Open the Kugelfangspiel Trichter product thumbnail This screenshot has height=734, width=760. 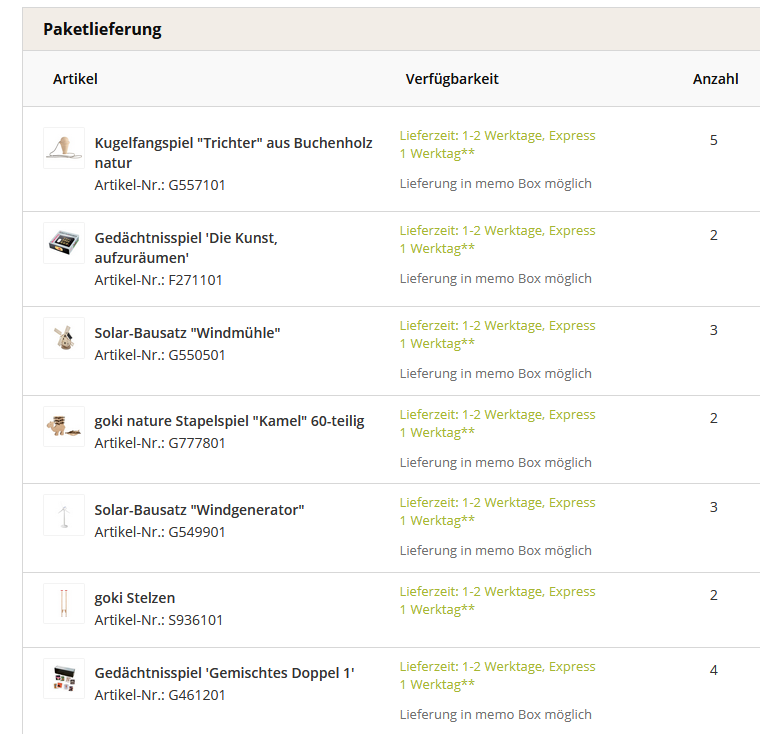[64, 148]
